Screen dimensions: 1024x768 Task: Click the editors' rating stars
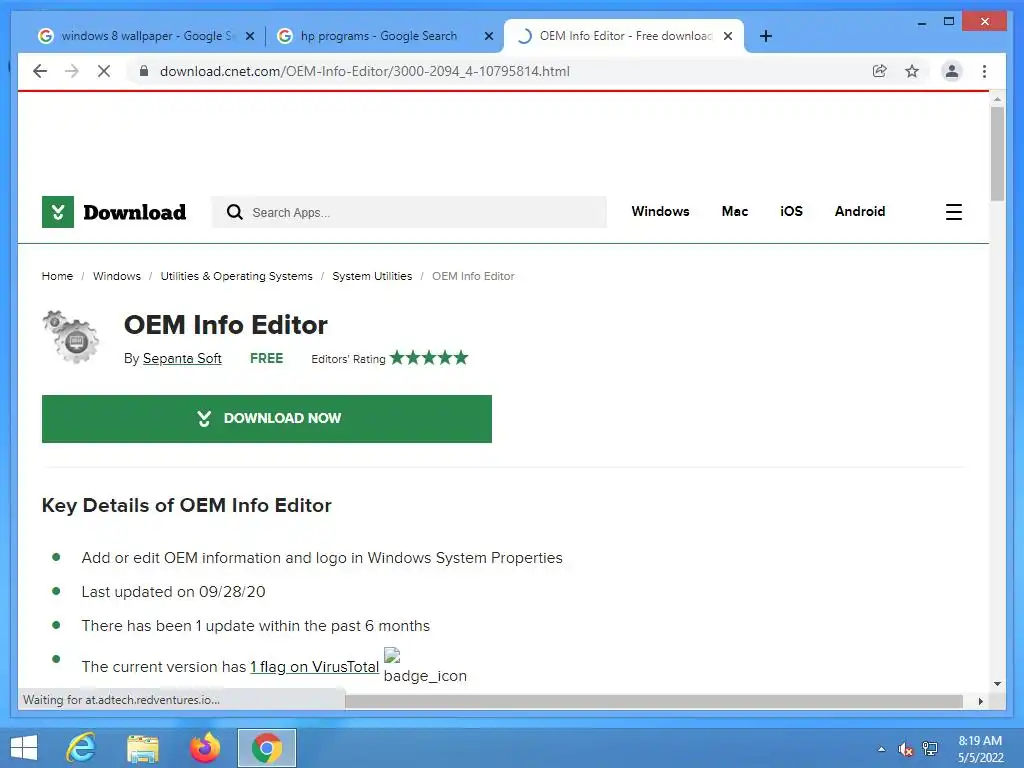[x=429, y=358]
